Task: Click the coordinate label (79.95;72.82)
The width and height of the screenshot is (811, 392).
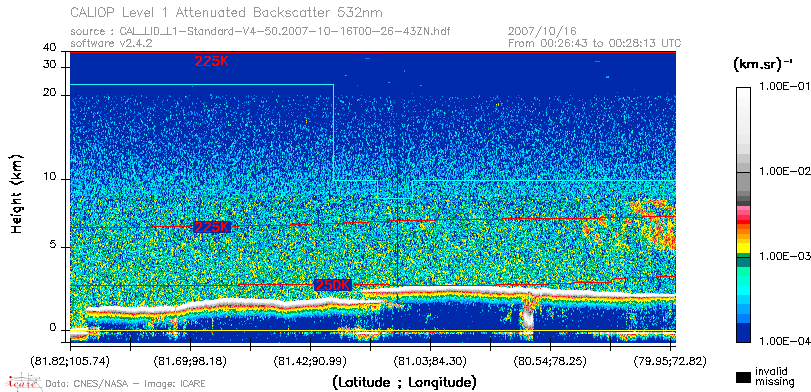Action: coord(670,360)
